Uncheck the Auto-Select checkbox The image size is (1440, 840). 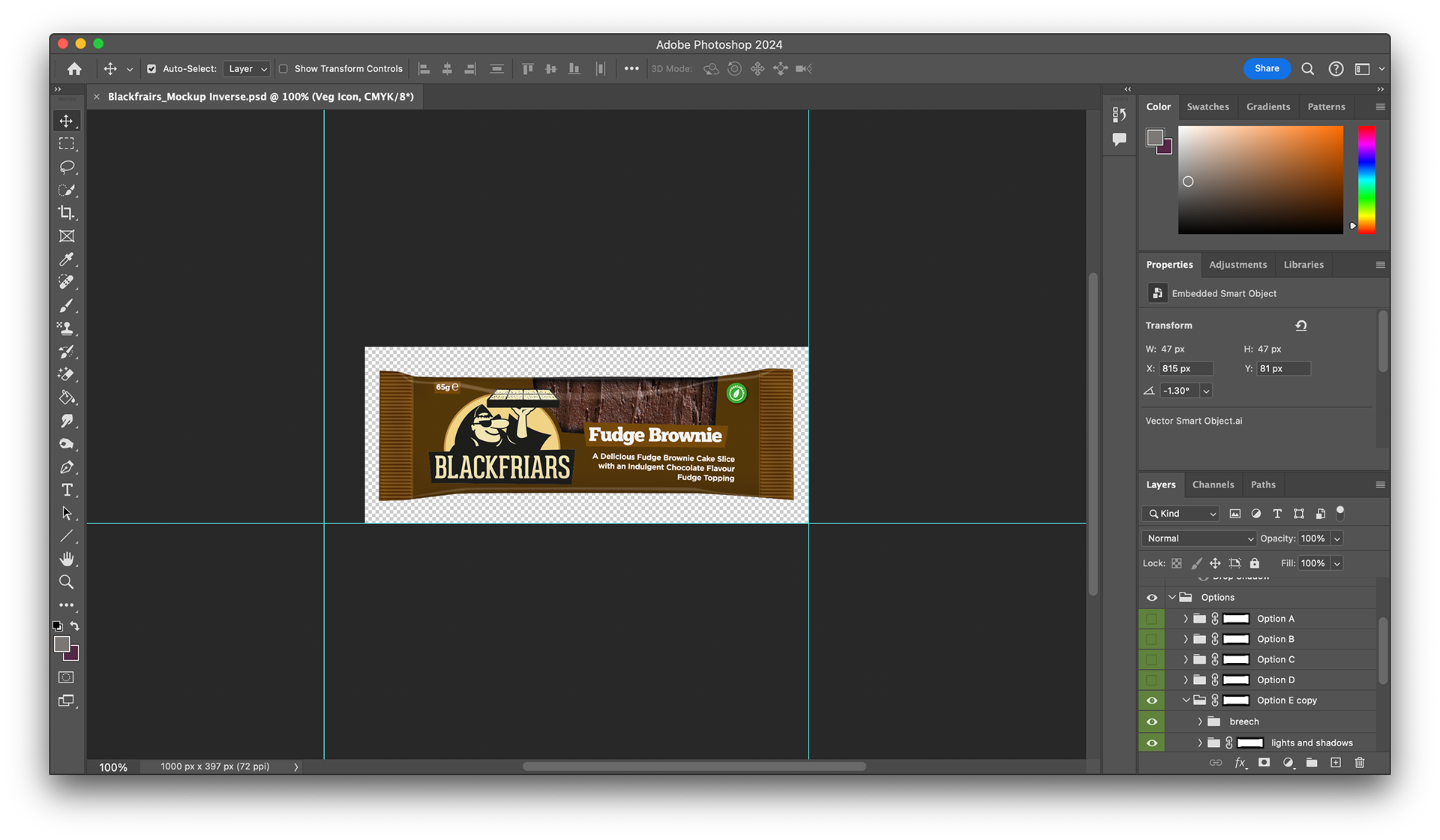click(151, 69)
